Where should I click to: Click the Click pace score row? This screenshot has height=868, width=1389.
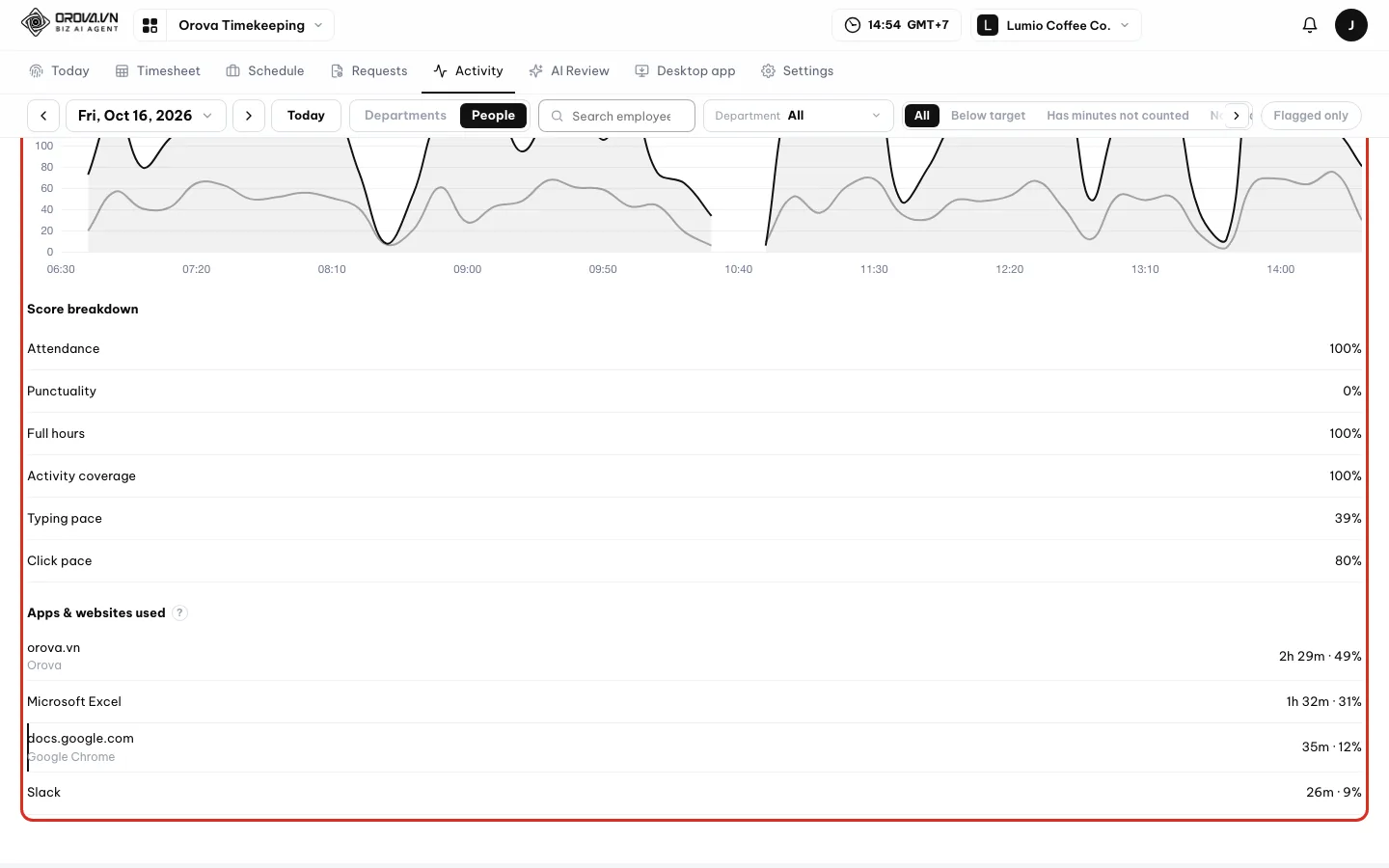point(694,561)
